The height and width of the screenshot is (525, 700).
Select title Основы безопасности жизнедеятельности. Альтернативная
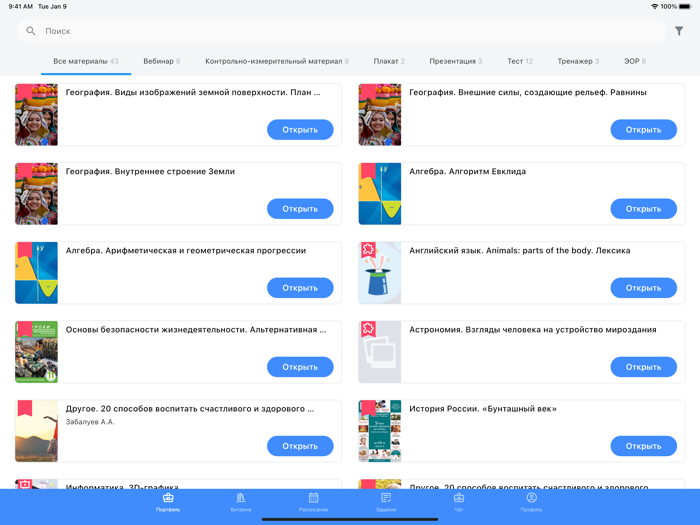[196, 329]
